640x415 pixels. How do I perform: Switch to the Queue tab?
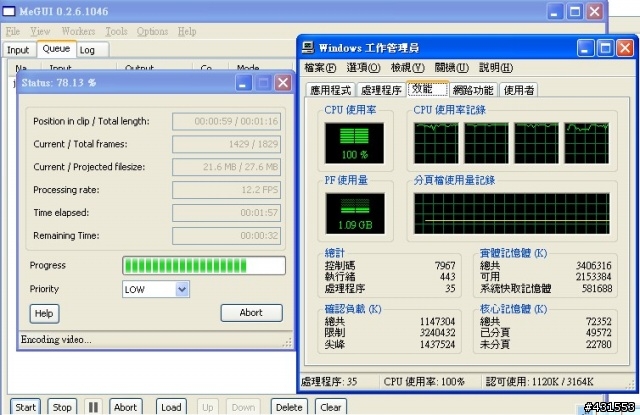(x=56, y=49)
